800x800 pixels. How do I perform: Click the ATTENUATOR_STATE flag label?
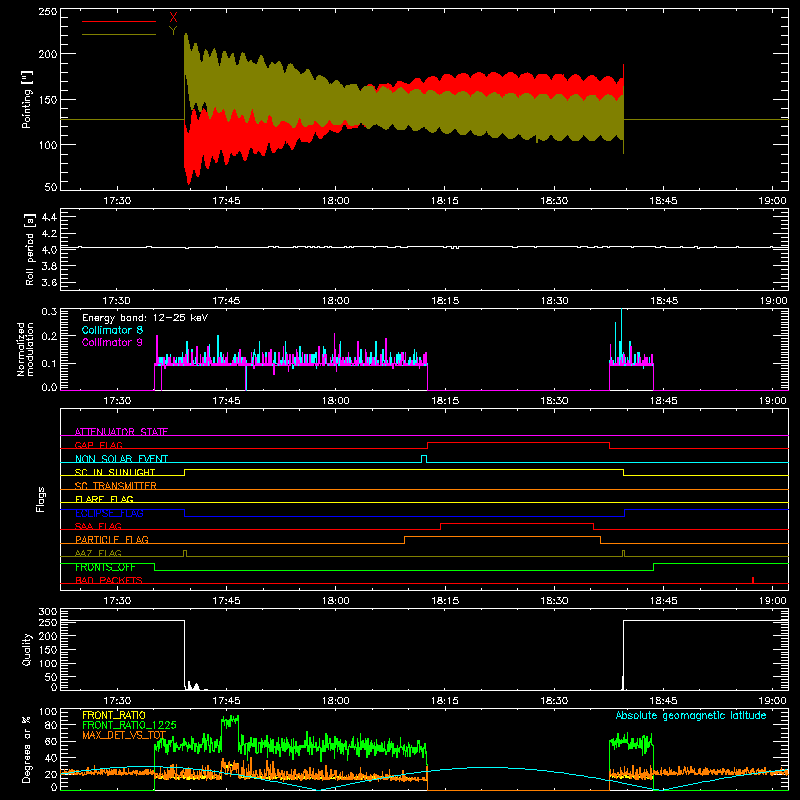coord(121,432)
